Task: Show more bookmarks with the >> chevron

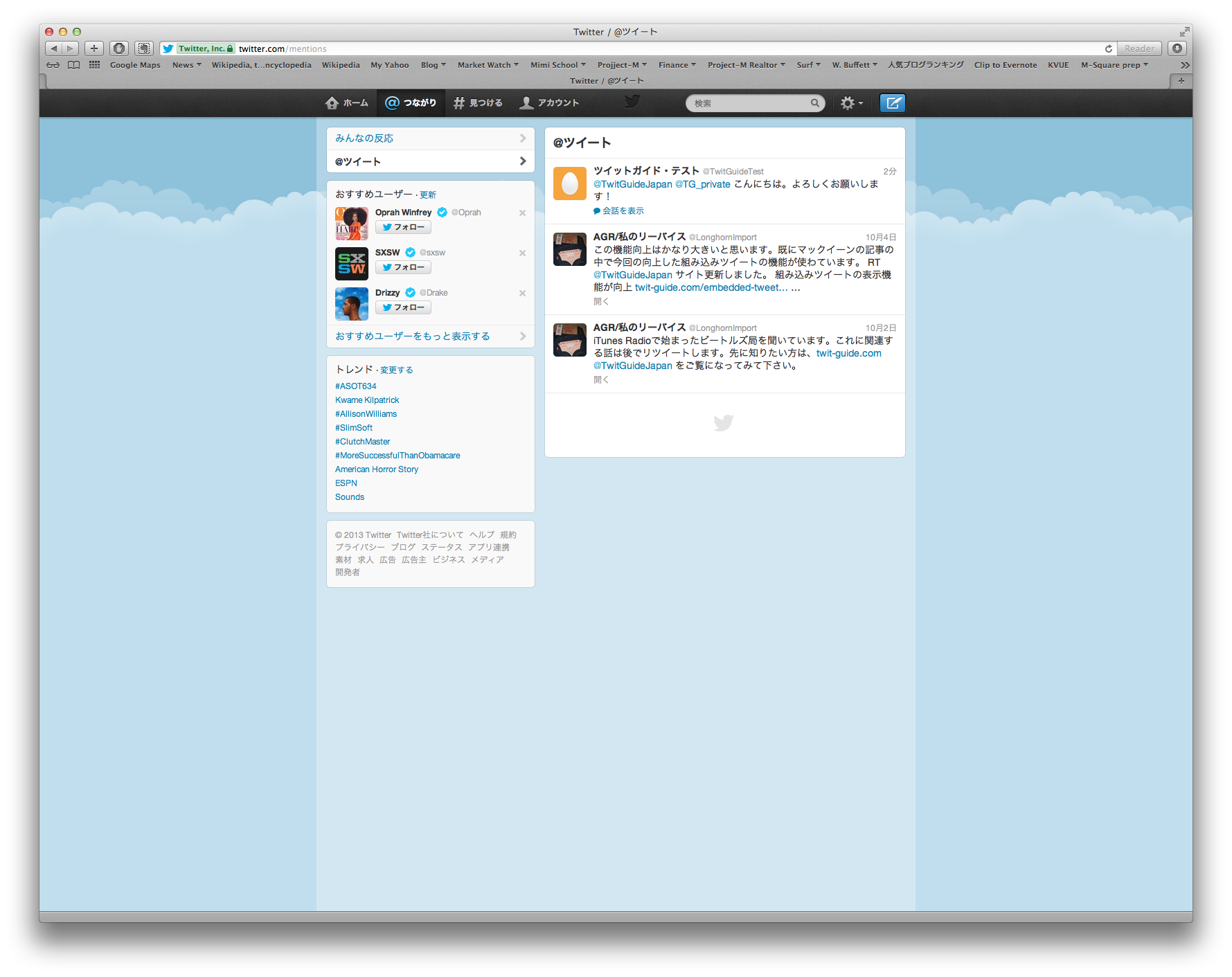Action: [x=1185, y=65]
